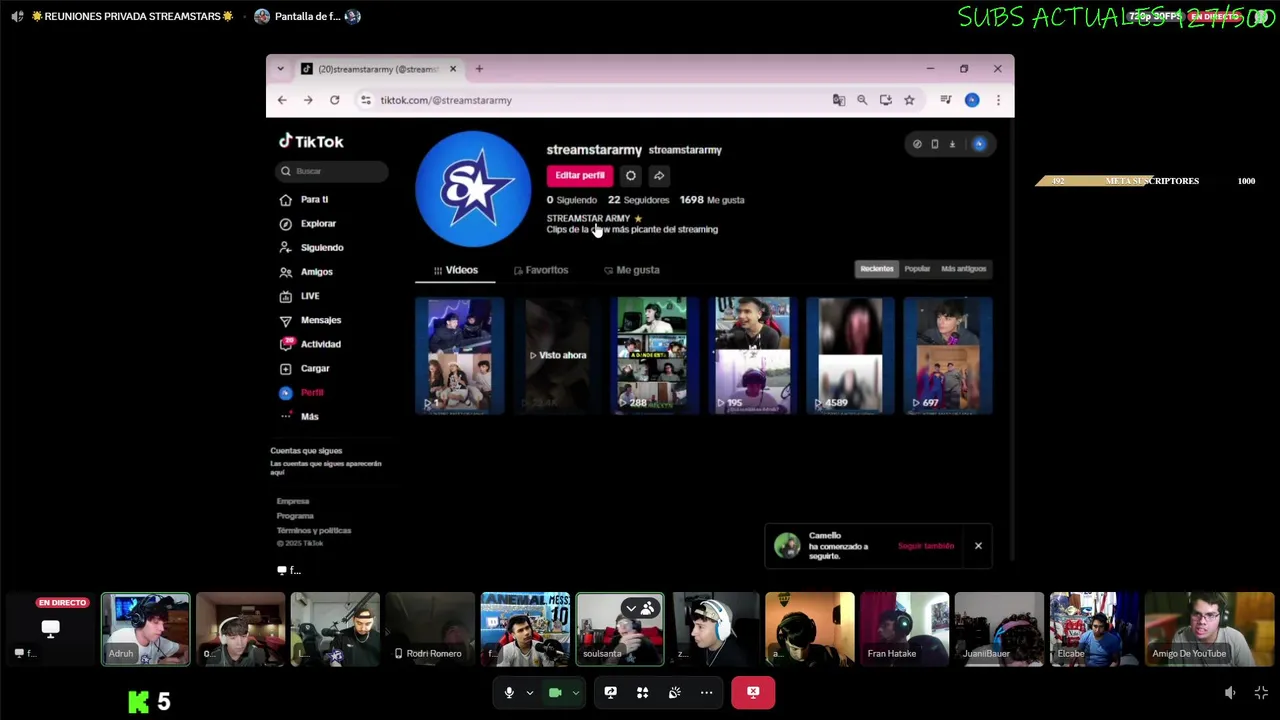This screenshot has height=720, width=1280.
Task: Open the video thumbnail with 697 views
Action: pos(948,355)
